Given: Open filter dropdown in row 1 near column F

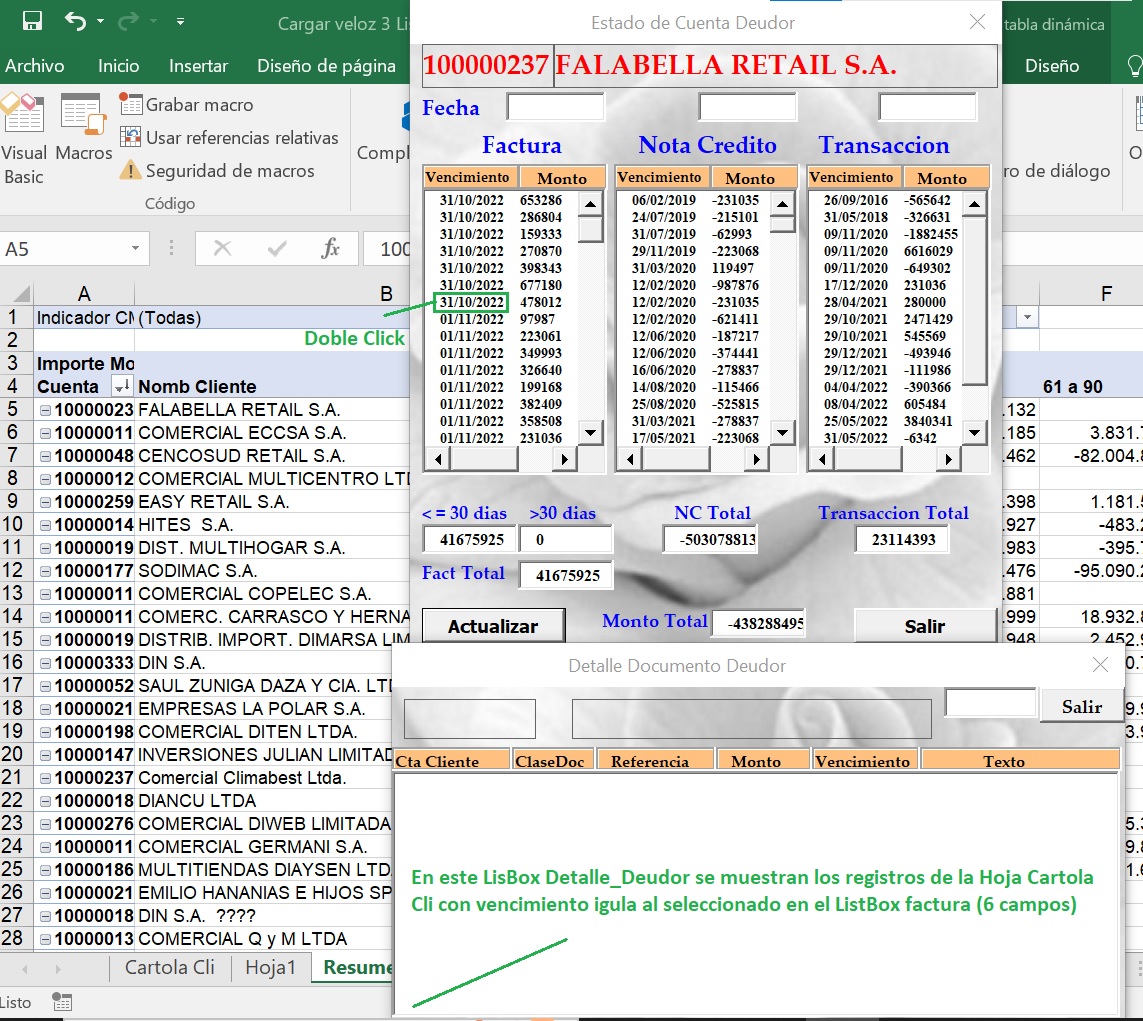Looking at the screenshot, I should click(x=1027, y=317).
